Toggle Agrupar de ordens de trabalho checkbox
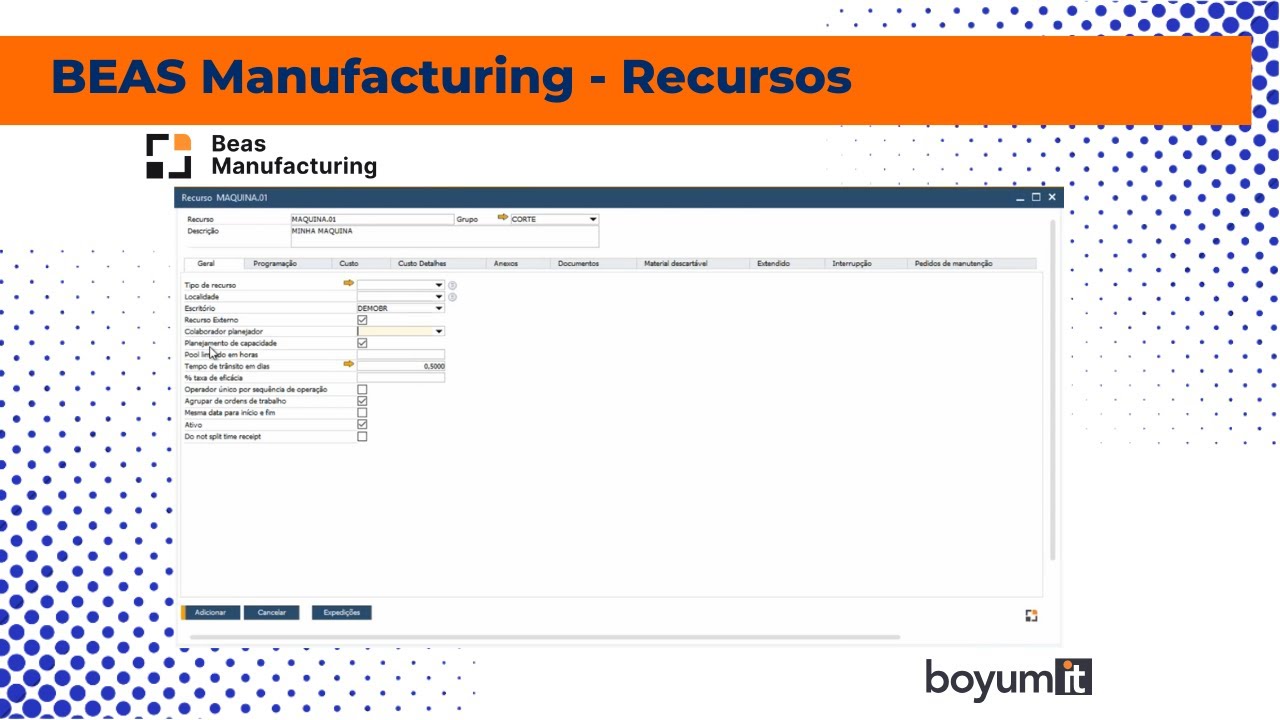1280x720 pixels. (362, 401)
